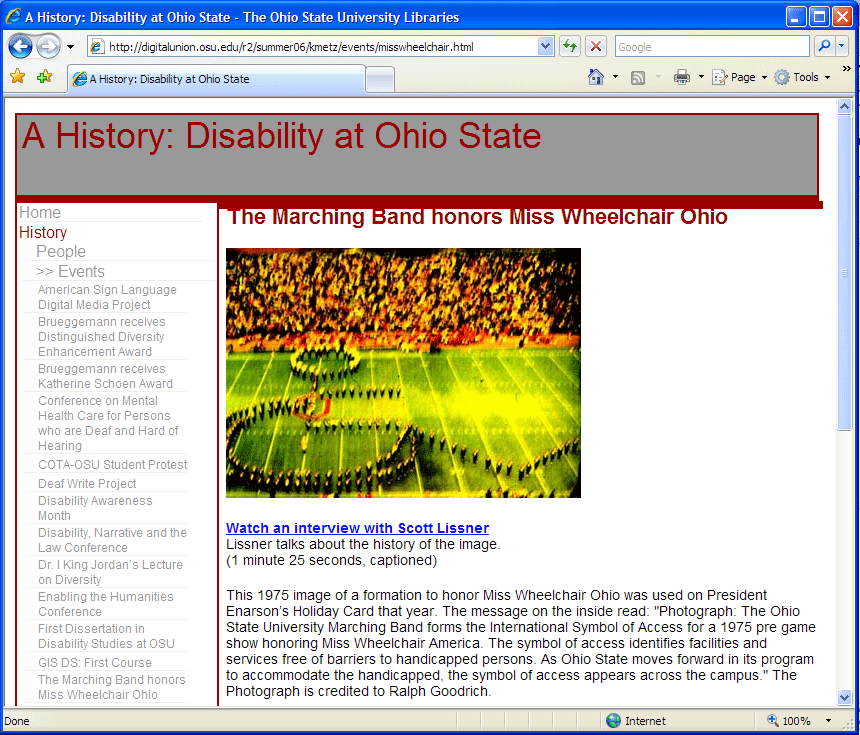Open the Print options dropdown arrow
Viewport: 860px width, 735px height.
[701, 77]
